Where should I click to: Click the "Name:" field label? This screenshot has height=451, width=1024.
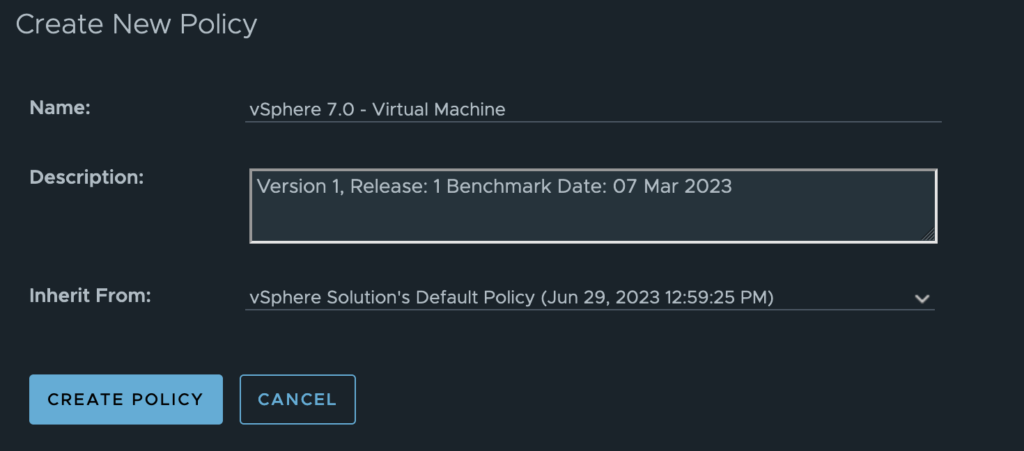(60, 108)
